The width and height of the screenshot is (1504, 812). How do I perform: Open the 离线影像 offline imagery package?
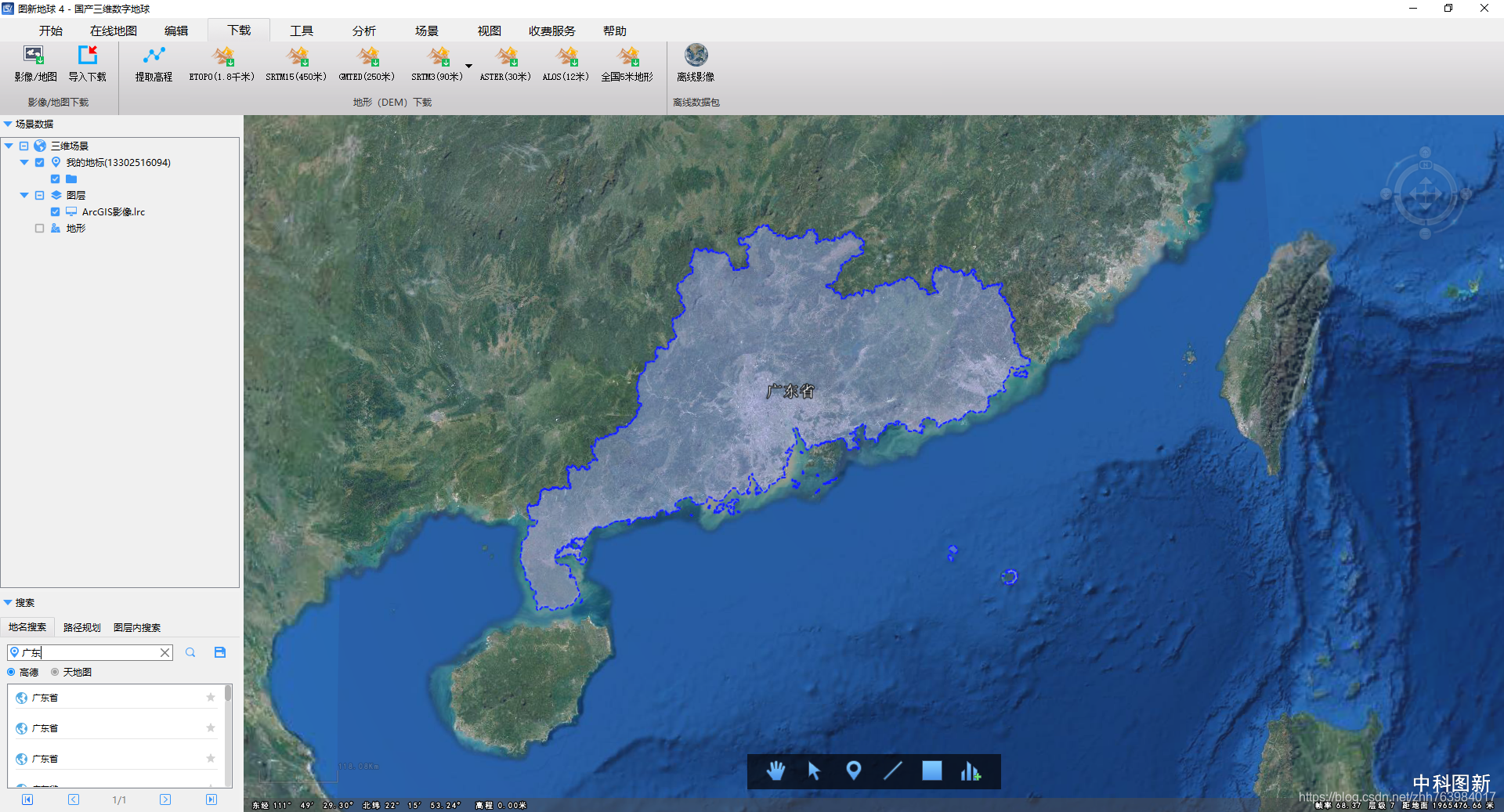[x=696, y=63]
